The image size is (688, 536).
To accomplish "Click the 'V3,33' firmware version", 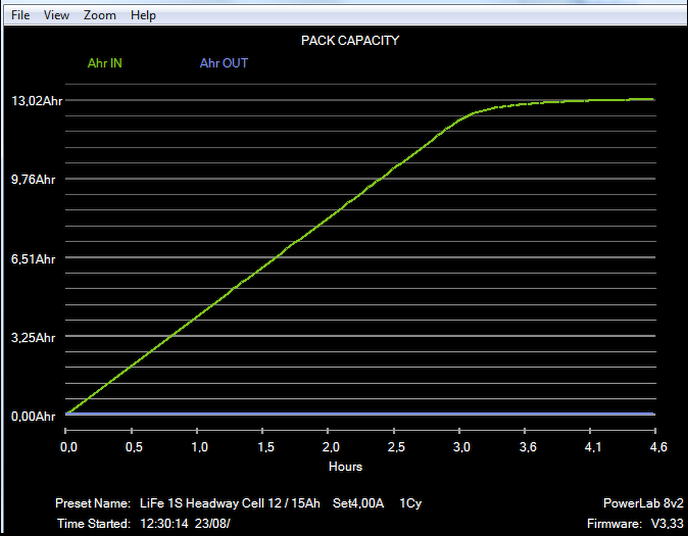I will pyautogui.click(x=667, y=524).
